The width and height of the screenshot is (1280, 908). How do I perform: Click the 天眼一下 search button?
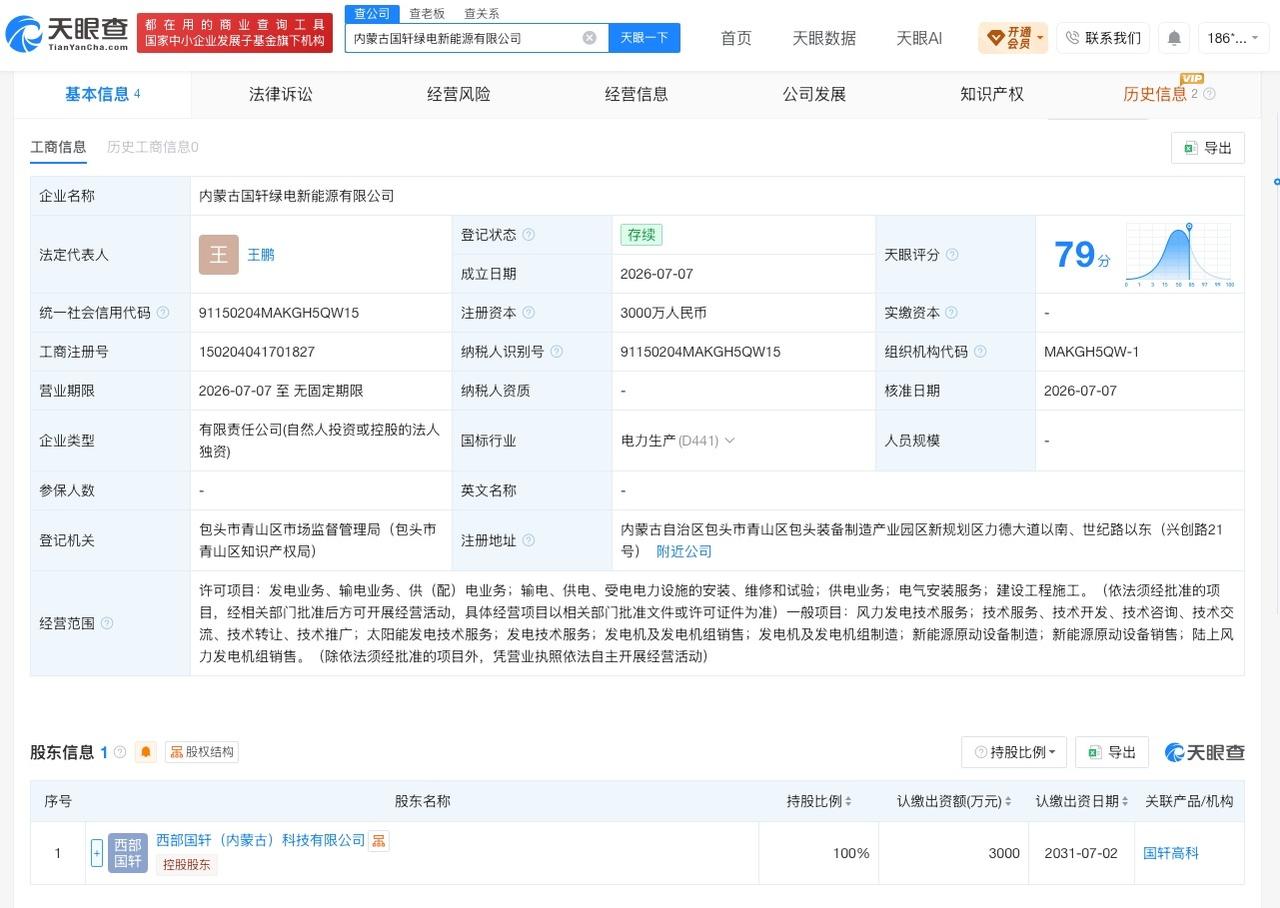[x=644, y=38]
